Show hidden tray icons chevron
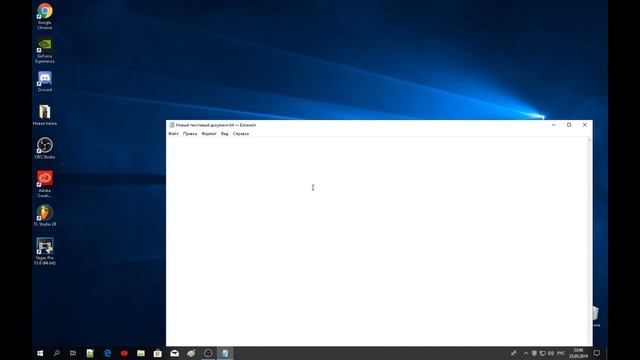 click(x=526, y=353)
